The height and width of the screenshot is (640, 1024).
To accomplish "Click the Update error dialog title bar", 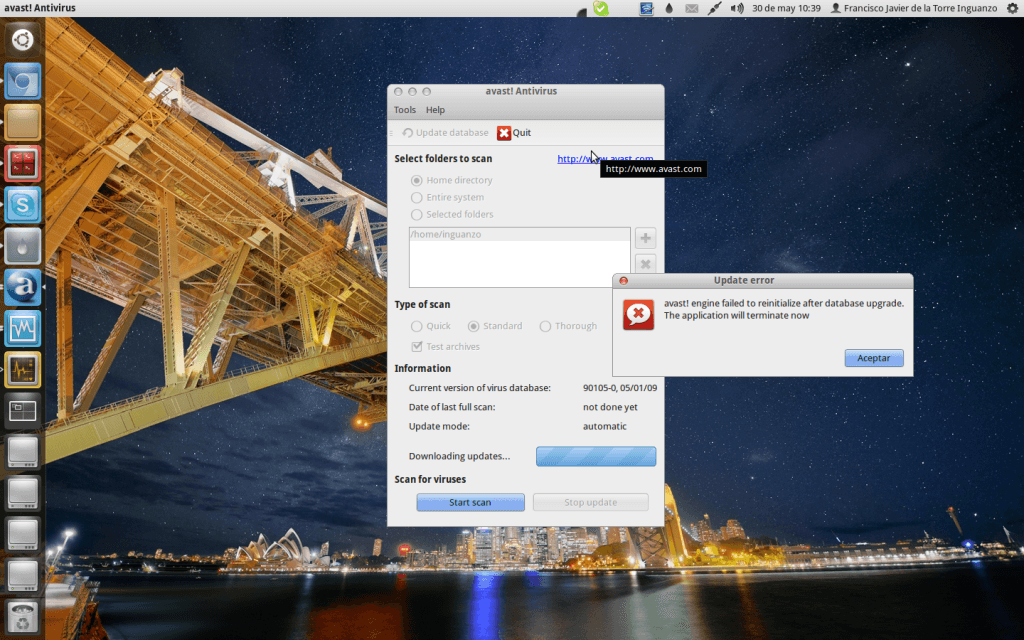I will (x=763, y=280).
